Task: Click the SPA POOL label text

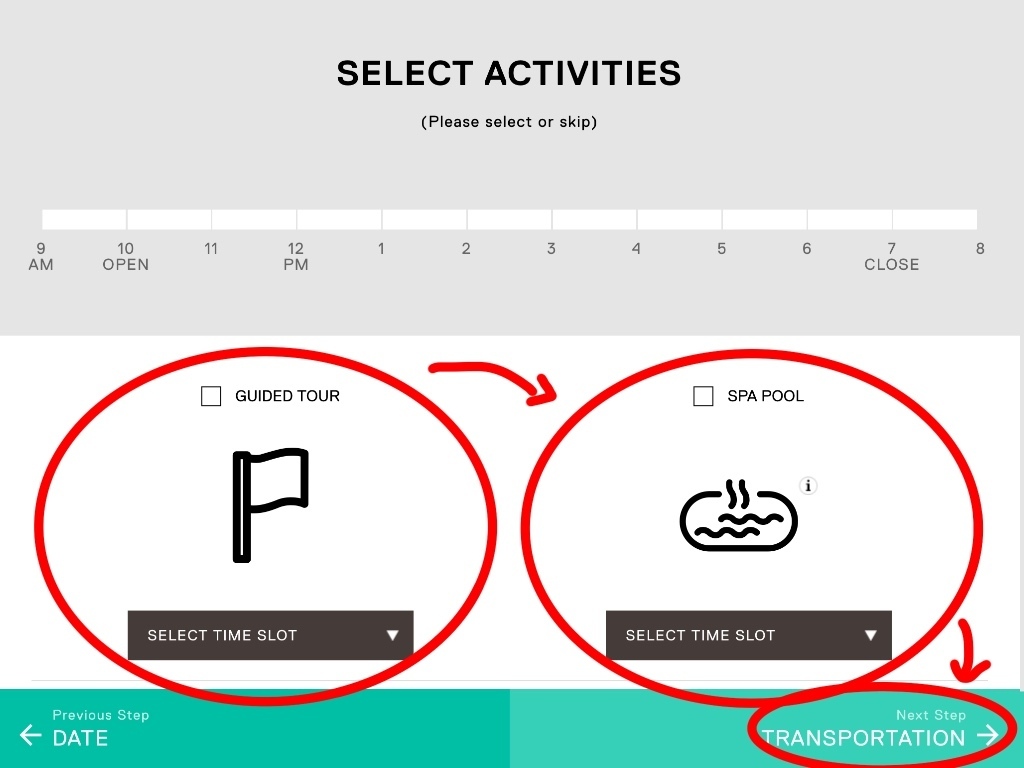Action: pos(765,396)
